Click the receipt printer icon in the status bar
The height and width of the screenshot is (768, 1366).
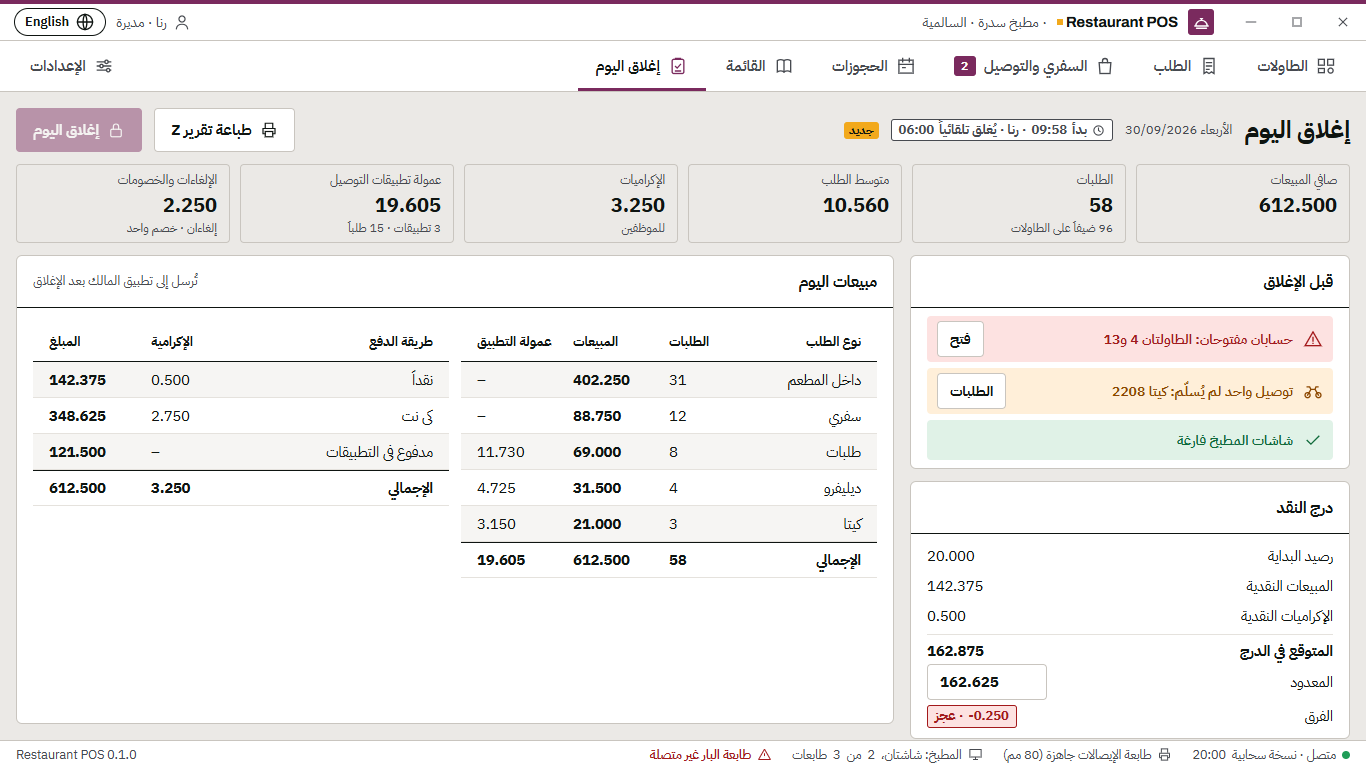tap(1166, 755)
